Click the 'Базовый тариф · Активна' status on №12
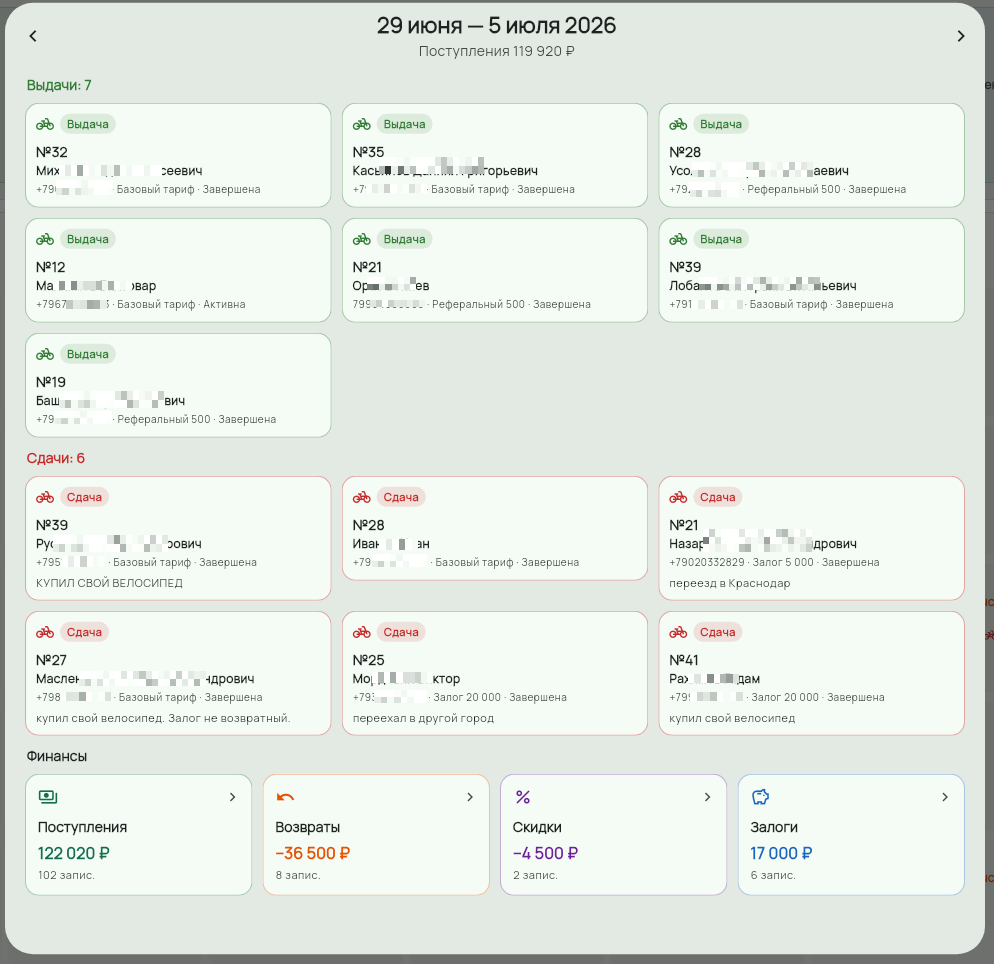Viewport: 994px width, 964px height. (181, 304)
